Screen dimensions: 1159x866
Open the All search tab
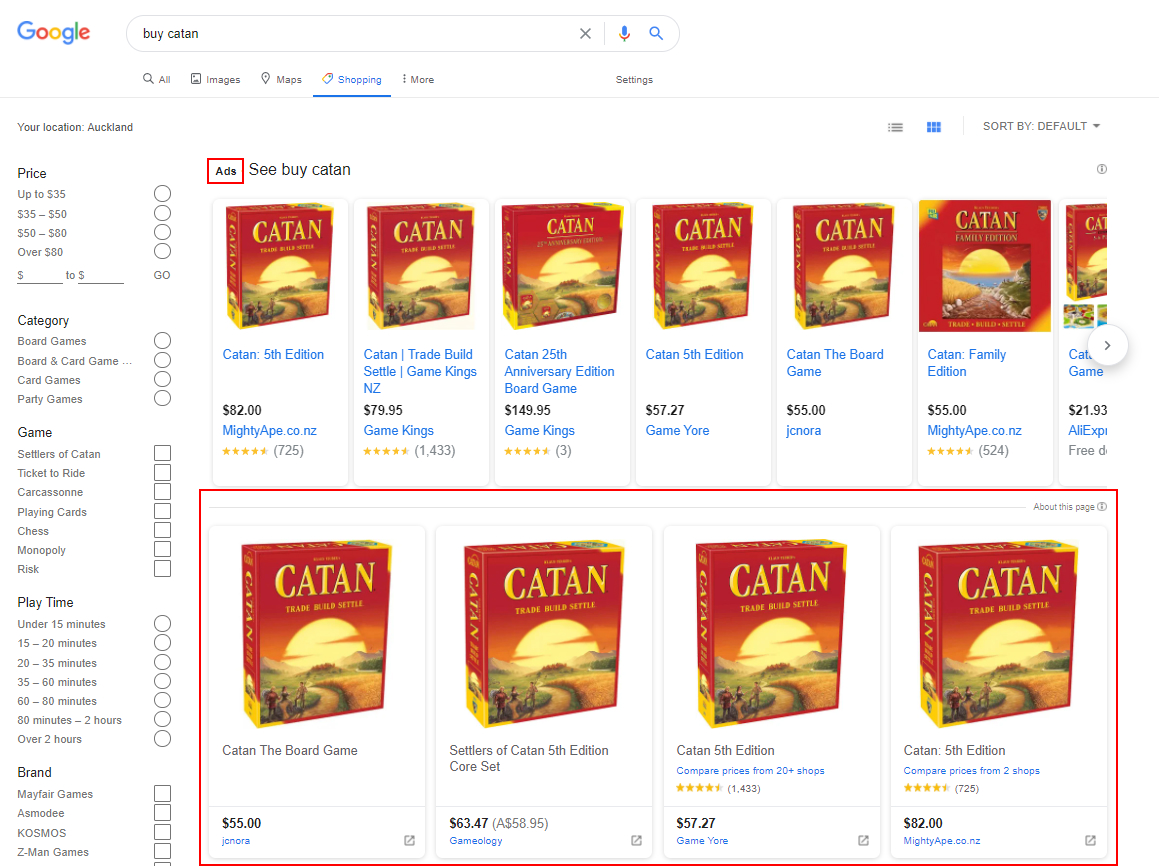[157, 79]
